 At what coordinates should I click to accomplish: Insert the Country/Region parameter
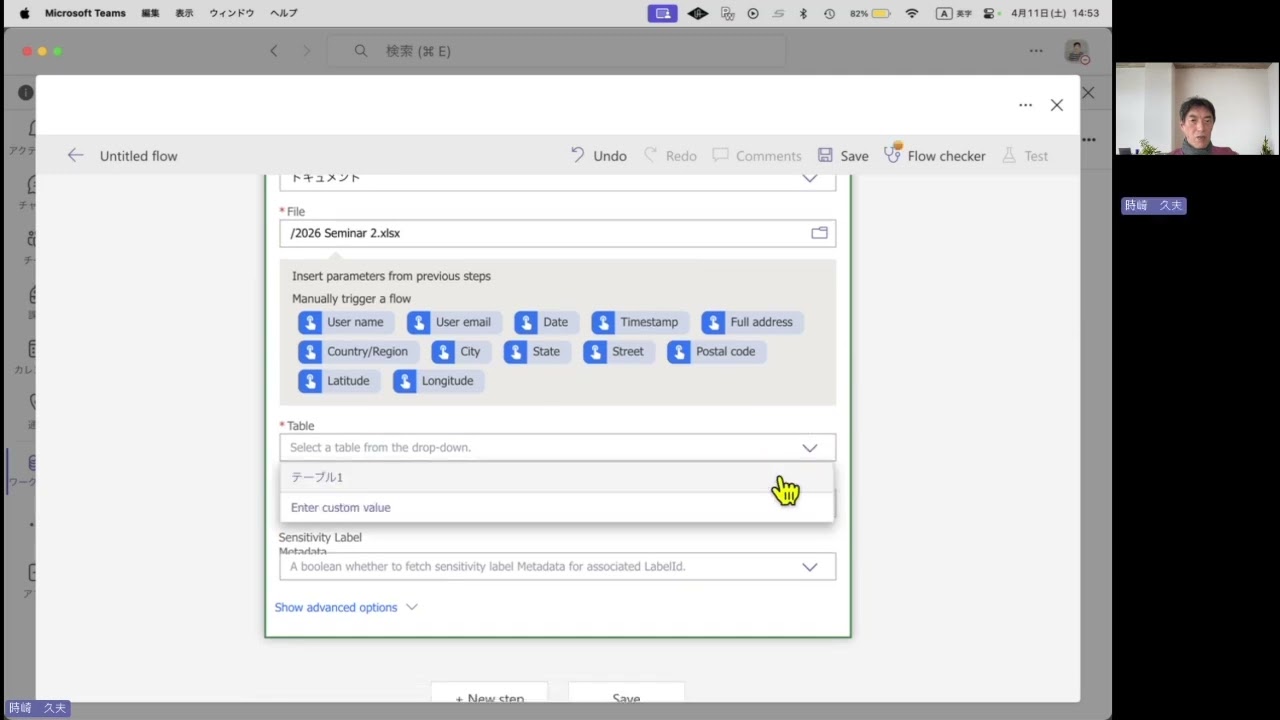coord(358,352)
